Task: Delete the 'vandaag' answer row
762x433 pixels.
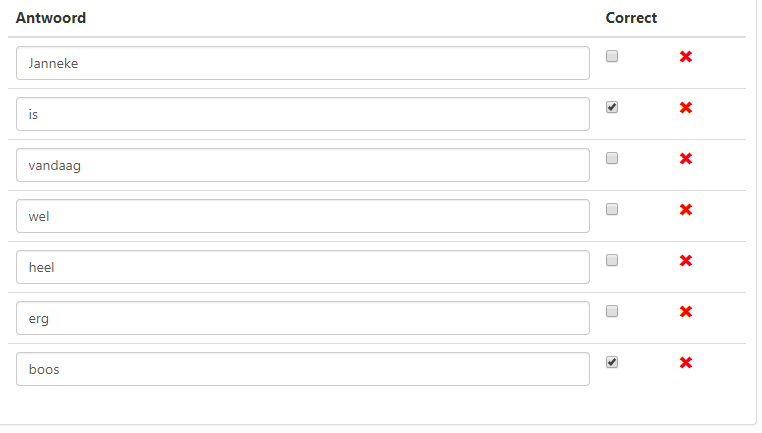Action: click(x=686, y=159)
